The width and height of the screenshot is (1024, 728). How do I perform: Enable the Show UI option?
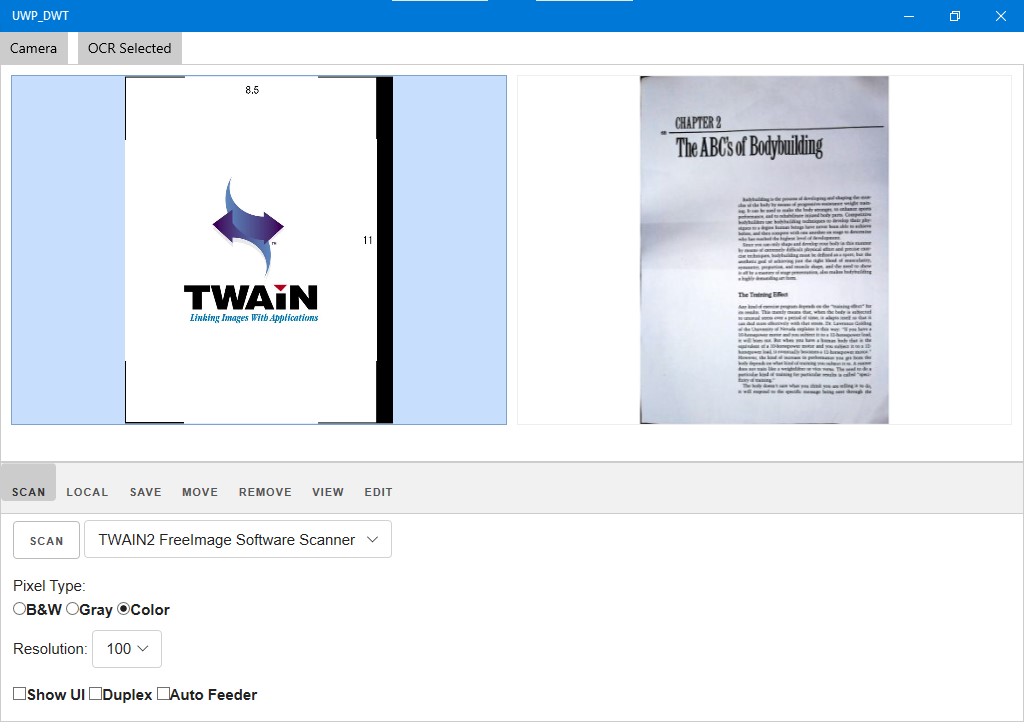pyautogui.click(x=18, y=694)
